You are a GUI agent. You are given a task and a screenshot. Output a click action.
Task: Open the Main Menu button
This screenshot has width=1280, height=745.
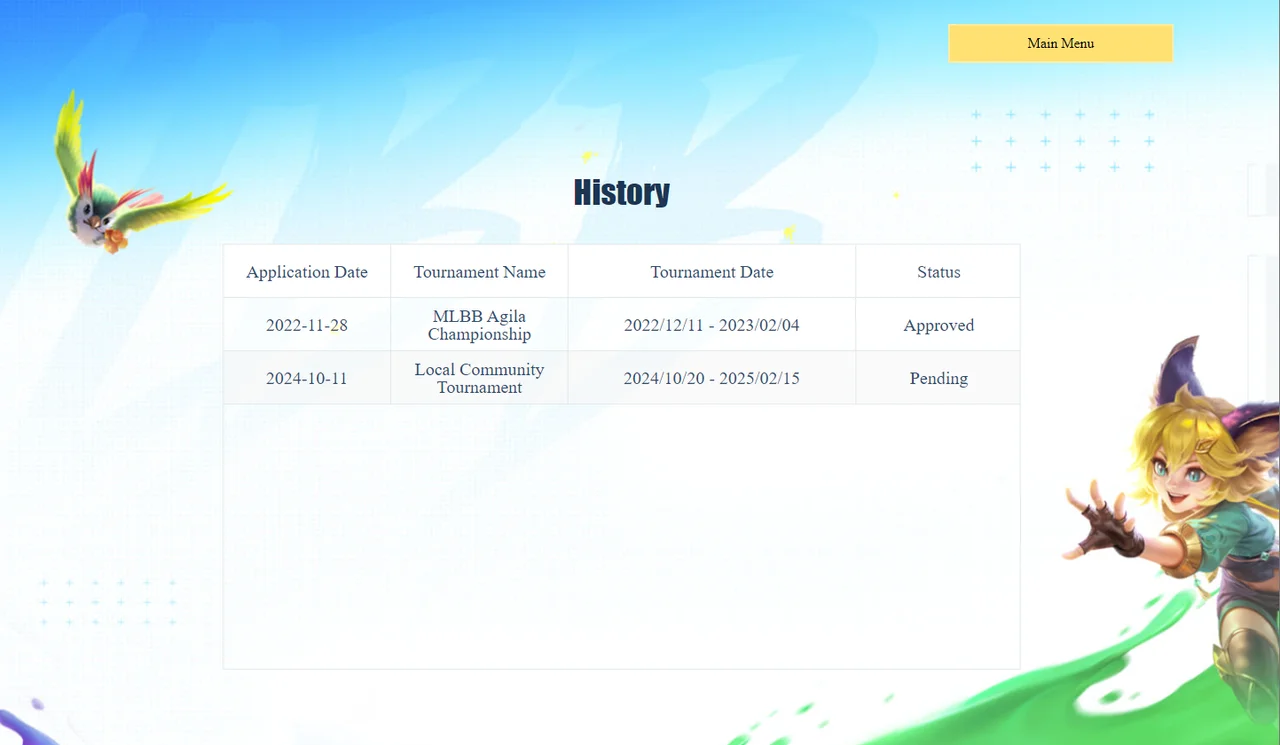click(x=1060, y=43)
